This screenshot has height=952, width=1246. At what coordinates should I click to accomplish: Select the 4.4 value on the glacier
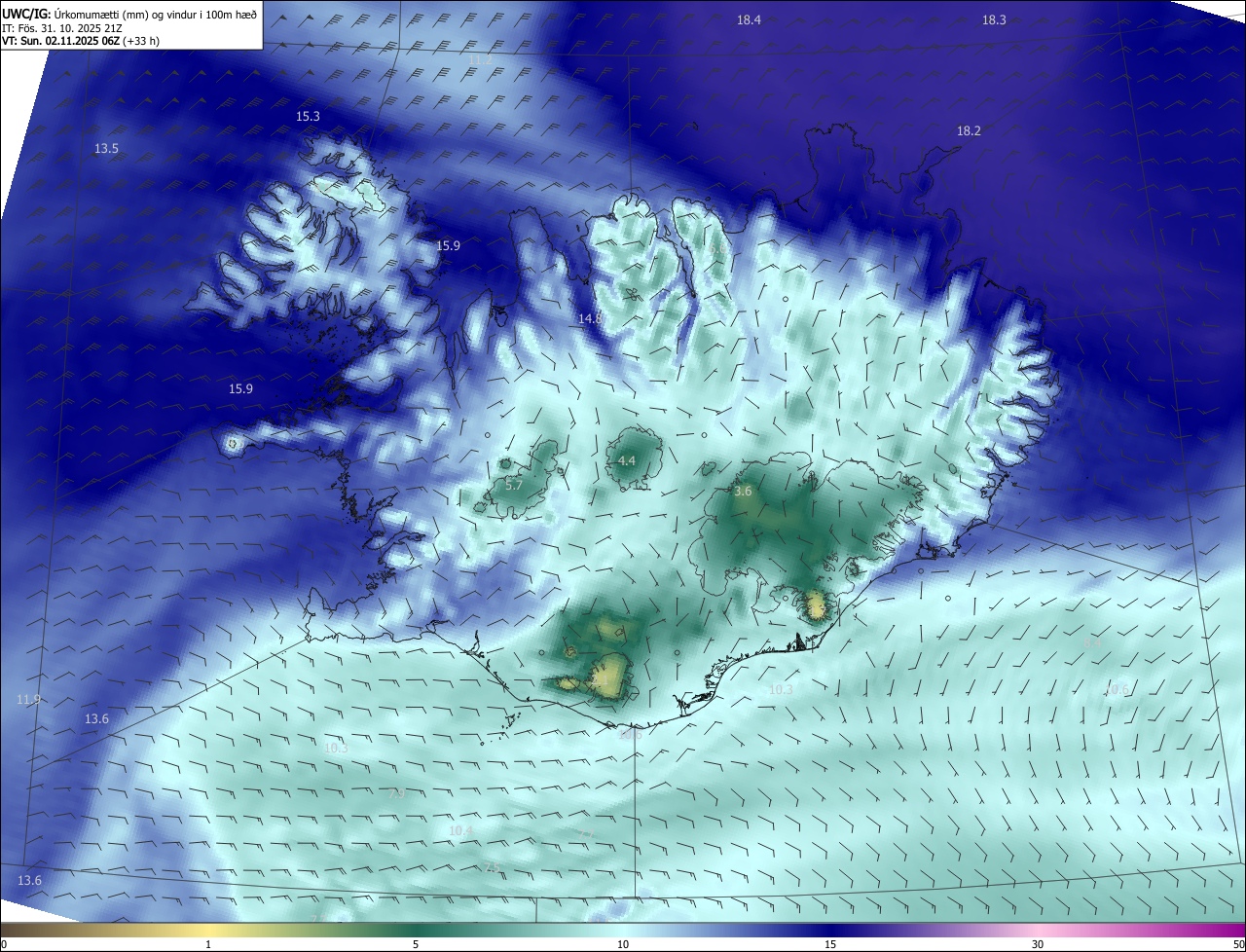pos(627,460)
